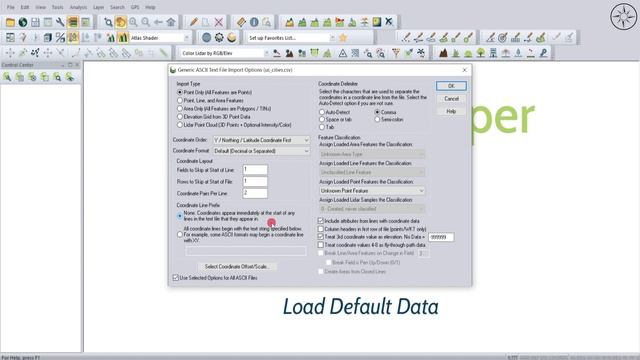Toggle Include attributes from lines checkbox

pos(321,221)
